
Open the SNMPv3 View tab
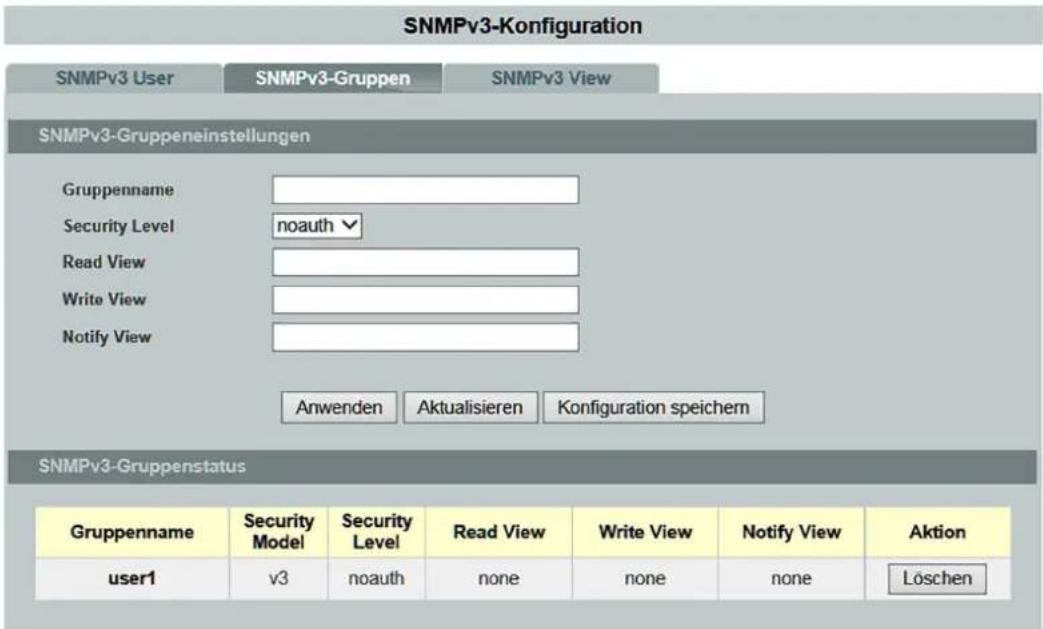[551, 78]
